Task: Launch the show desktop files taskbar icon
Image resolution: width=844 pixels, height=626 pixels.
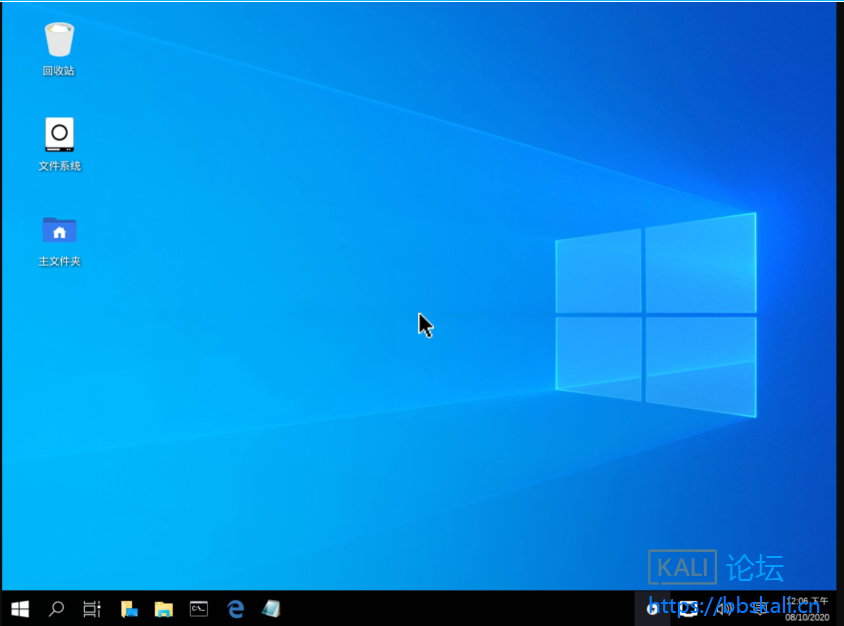Action: (x=129, y=608)
